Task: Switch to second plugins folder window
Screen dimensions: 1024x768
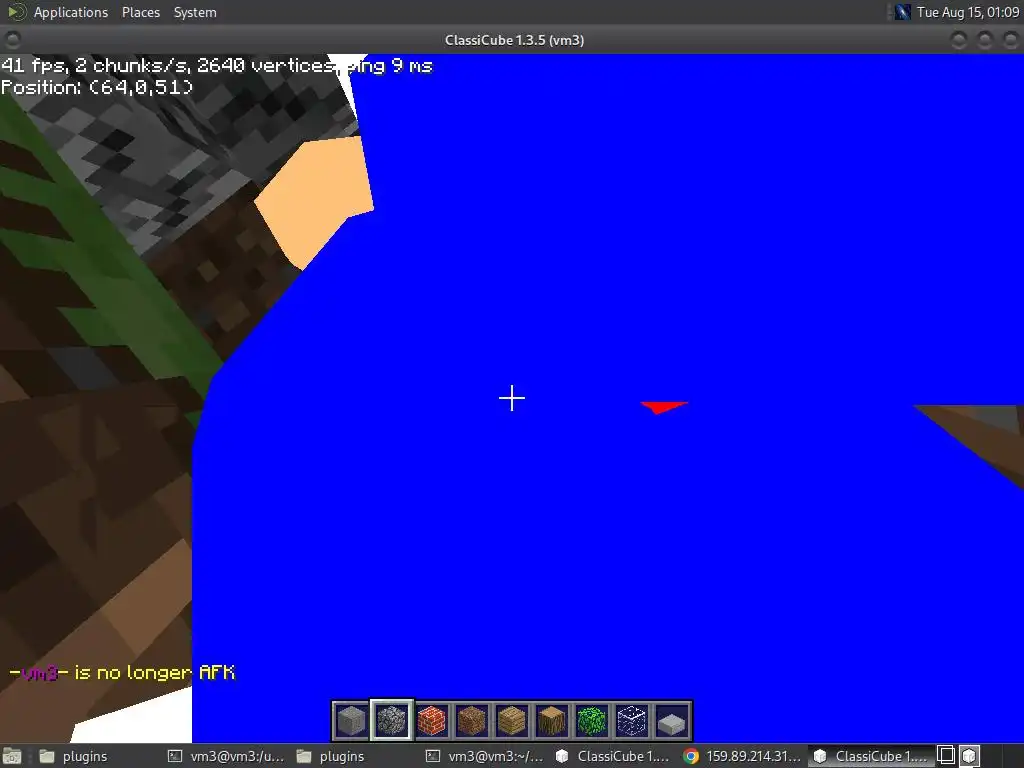Action: tap(330, 756)
